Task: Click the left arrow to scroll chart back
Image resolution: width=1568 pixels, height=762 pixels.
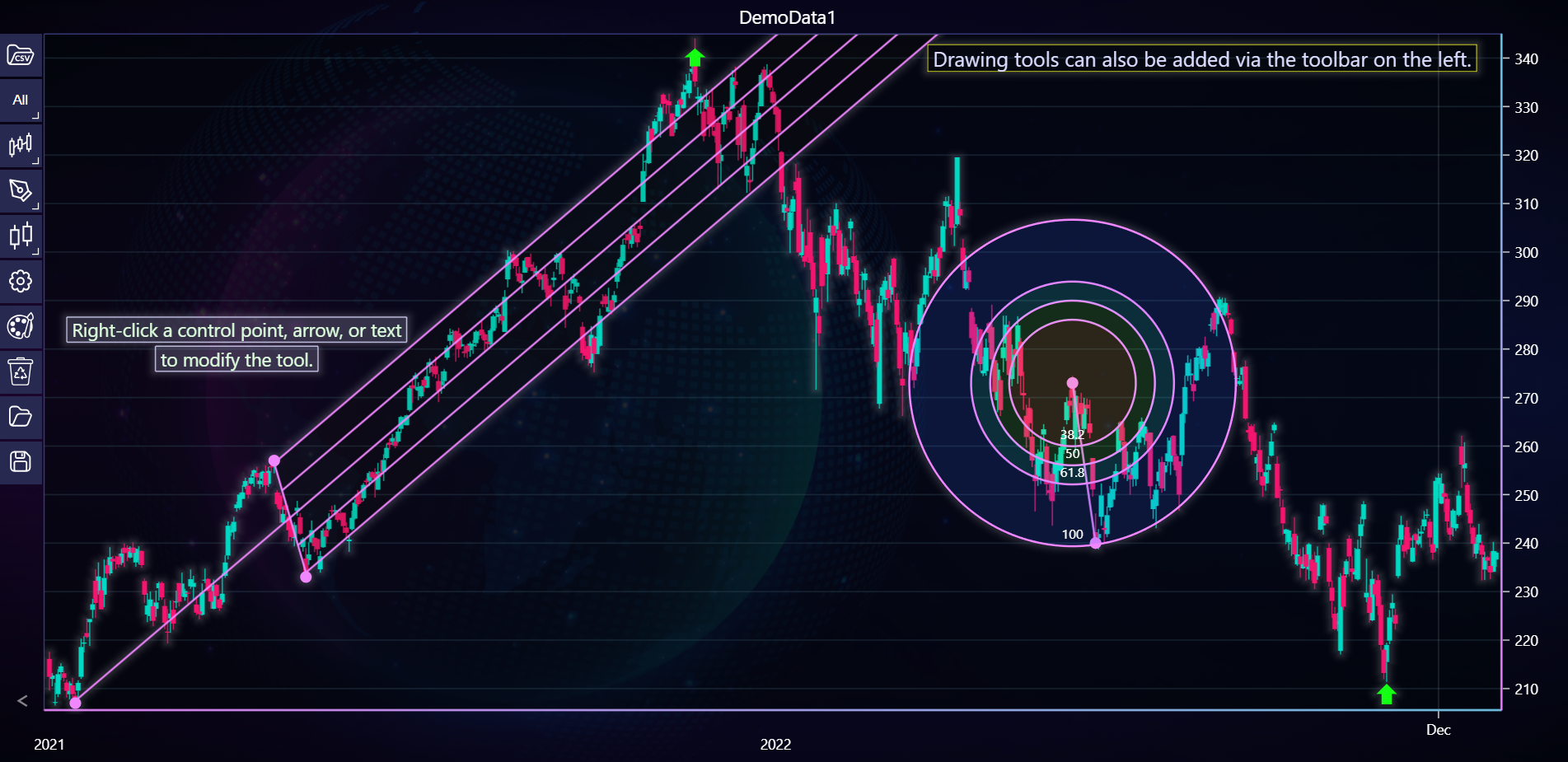Action: coord(22,701)
